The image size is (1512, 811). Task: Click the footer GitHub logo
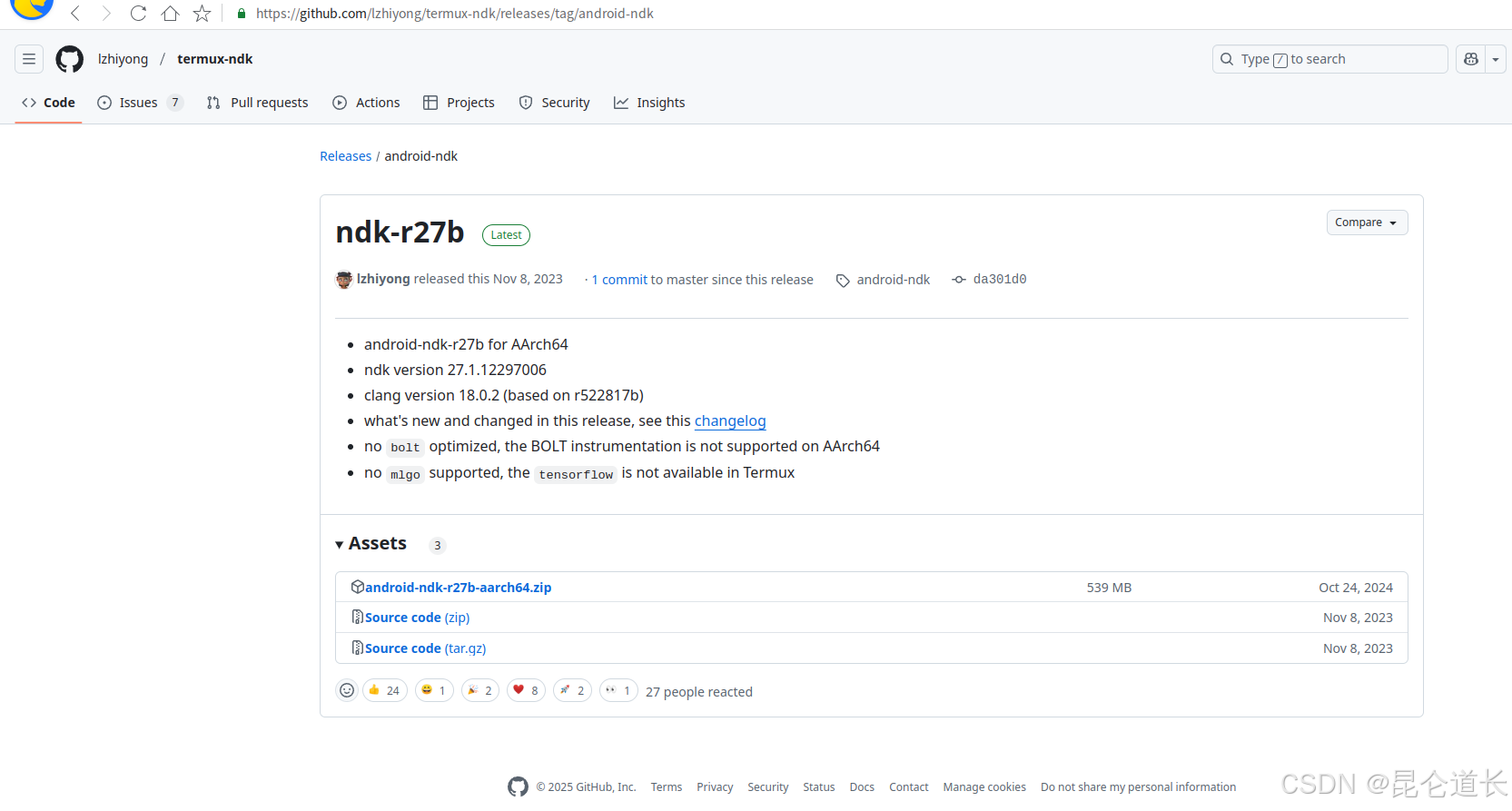tap(518, 786)
